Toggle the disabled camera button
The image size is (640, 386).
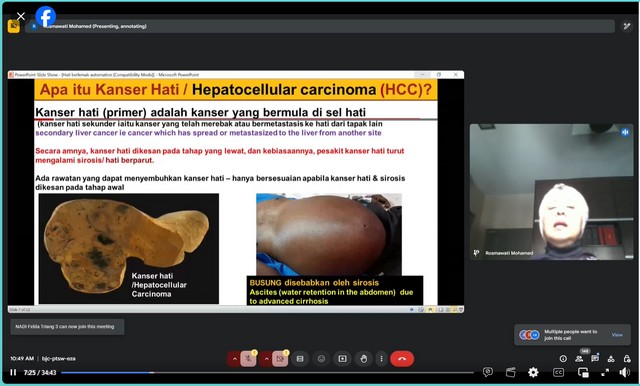click(x=280, y=359)
